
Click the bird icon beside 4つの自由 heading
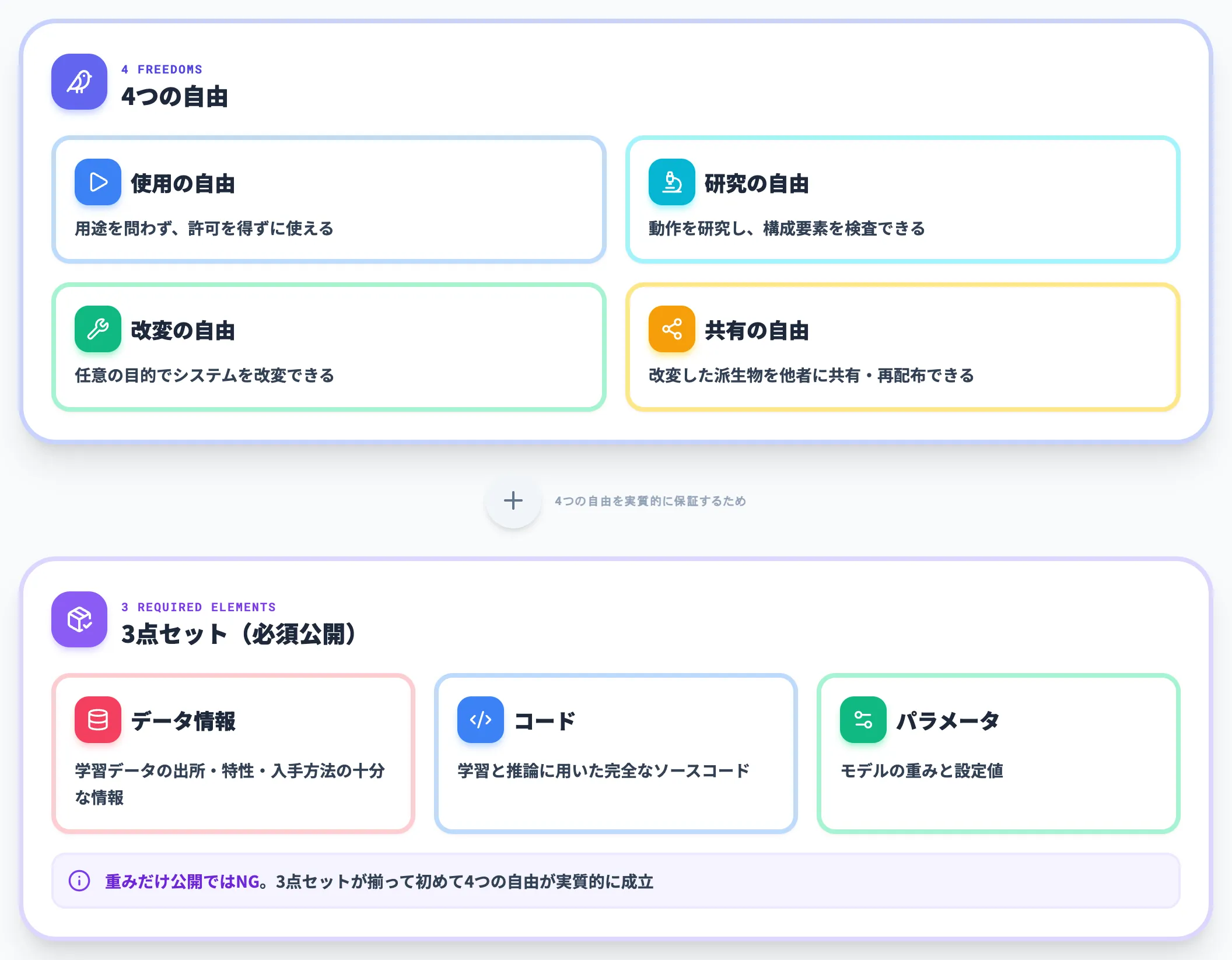click(x=79, y=82)
